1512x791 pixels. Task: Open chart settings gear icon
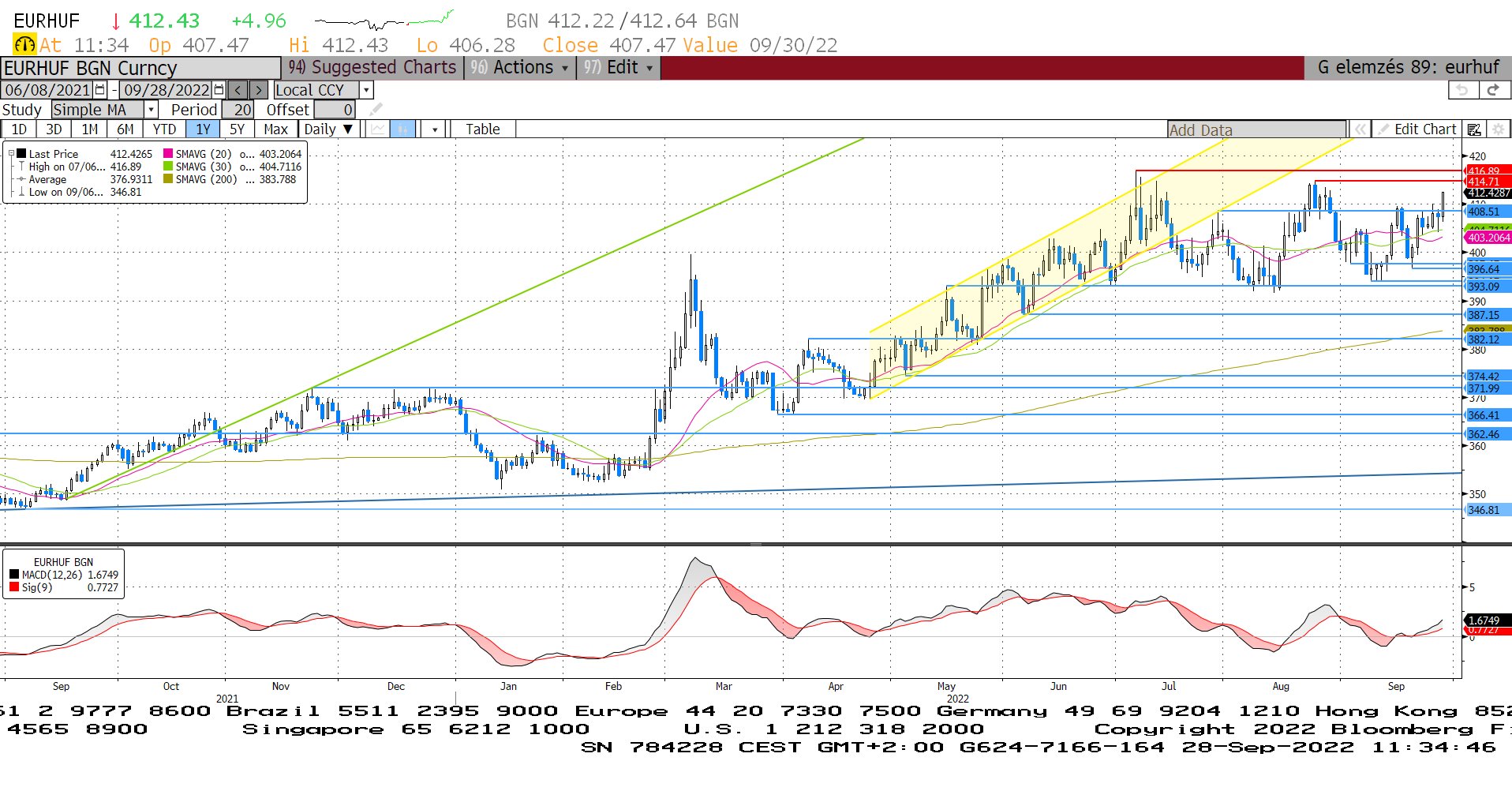coord(1499,129)
